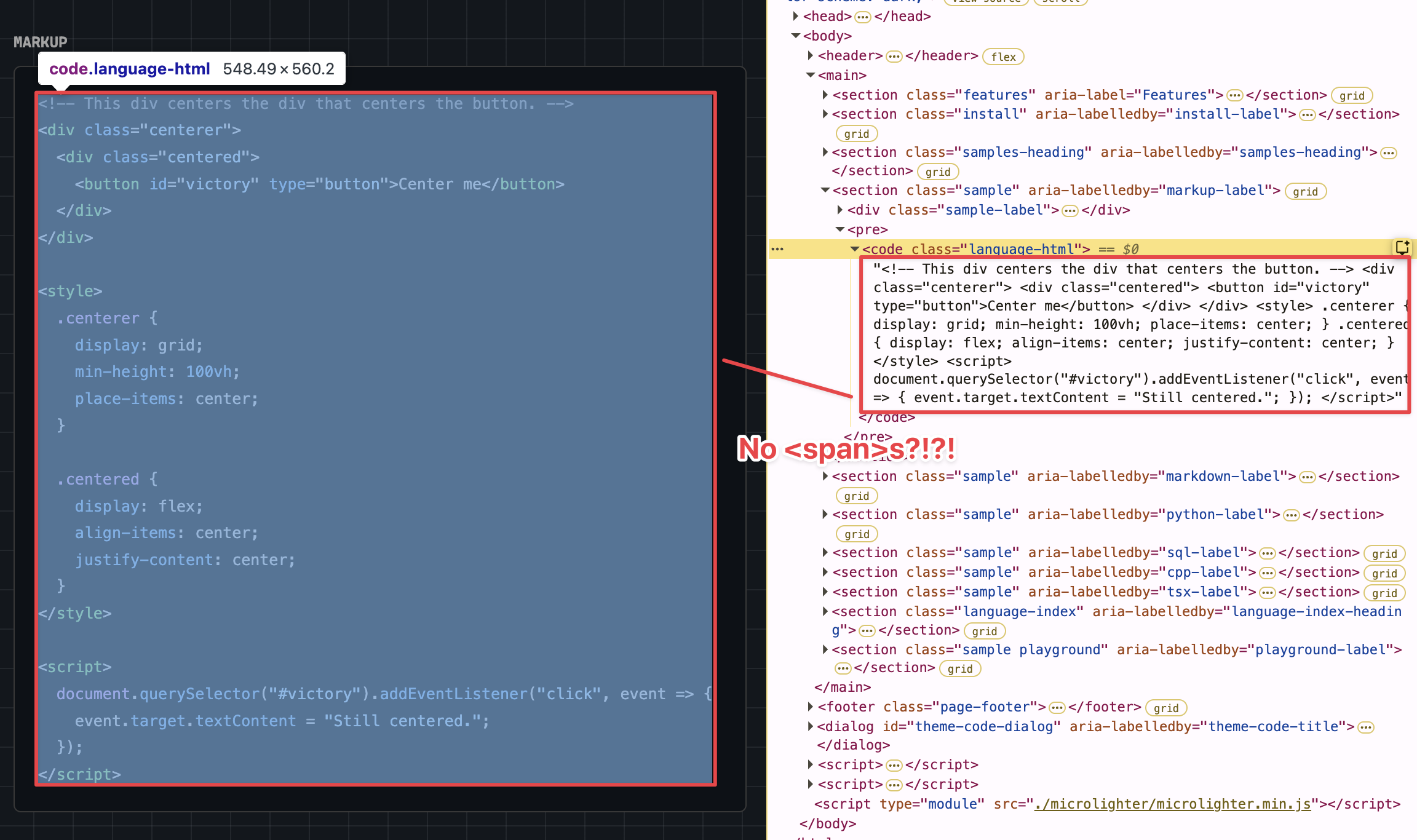Expand the first script element
This screenshot has height=840, width=1417.
pyautogui.click(x=811, y=764)
